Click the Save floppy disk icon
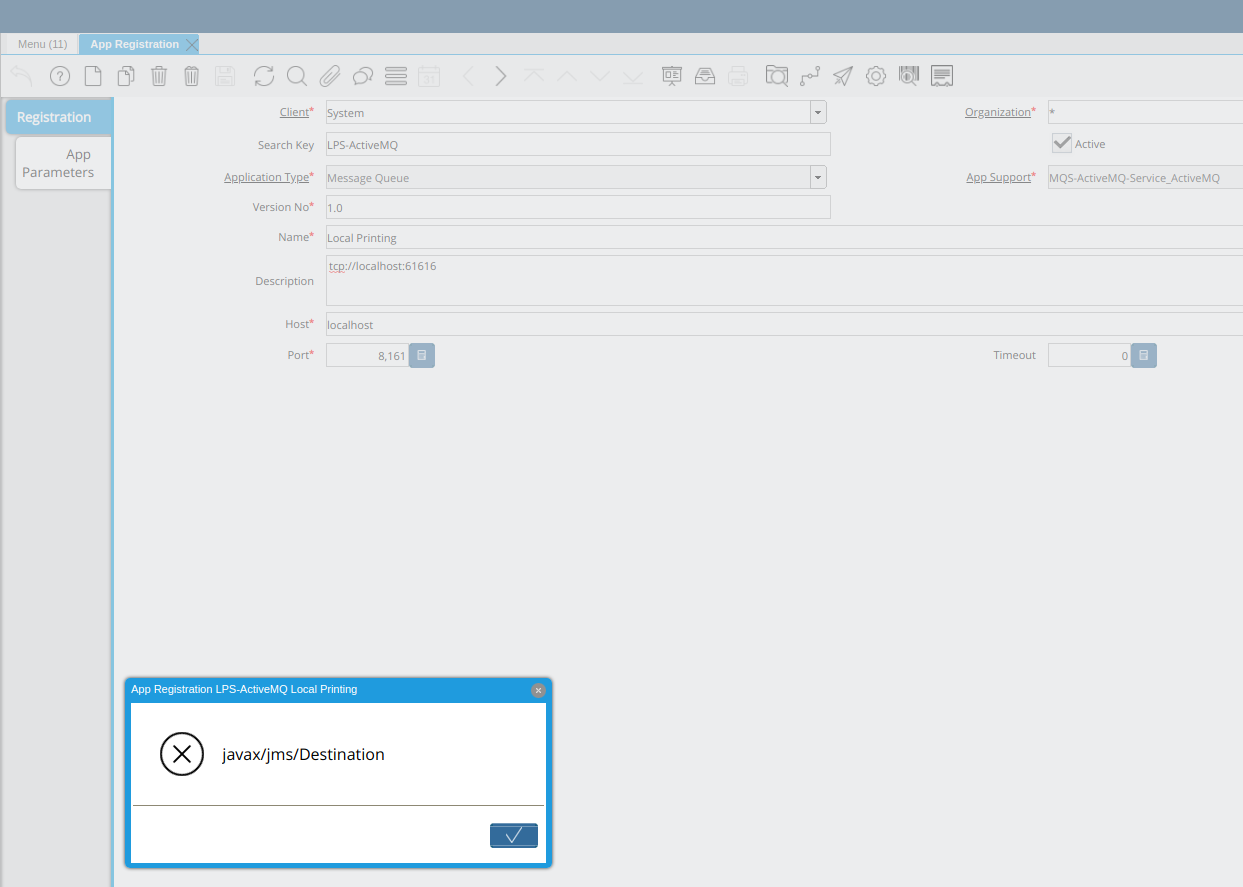 [225, 76]
